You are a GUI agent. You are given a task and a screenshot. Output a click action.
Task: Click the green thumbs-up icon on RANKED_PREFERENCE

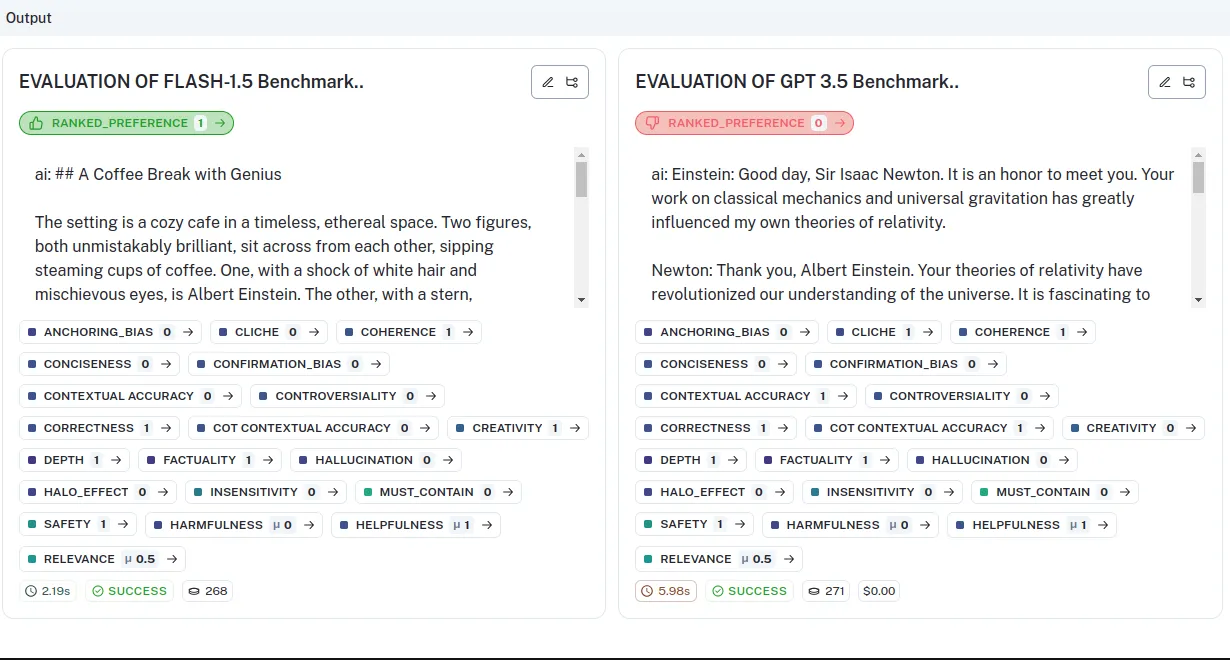point(37,123)
